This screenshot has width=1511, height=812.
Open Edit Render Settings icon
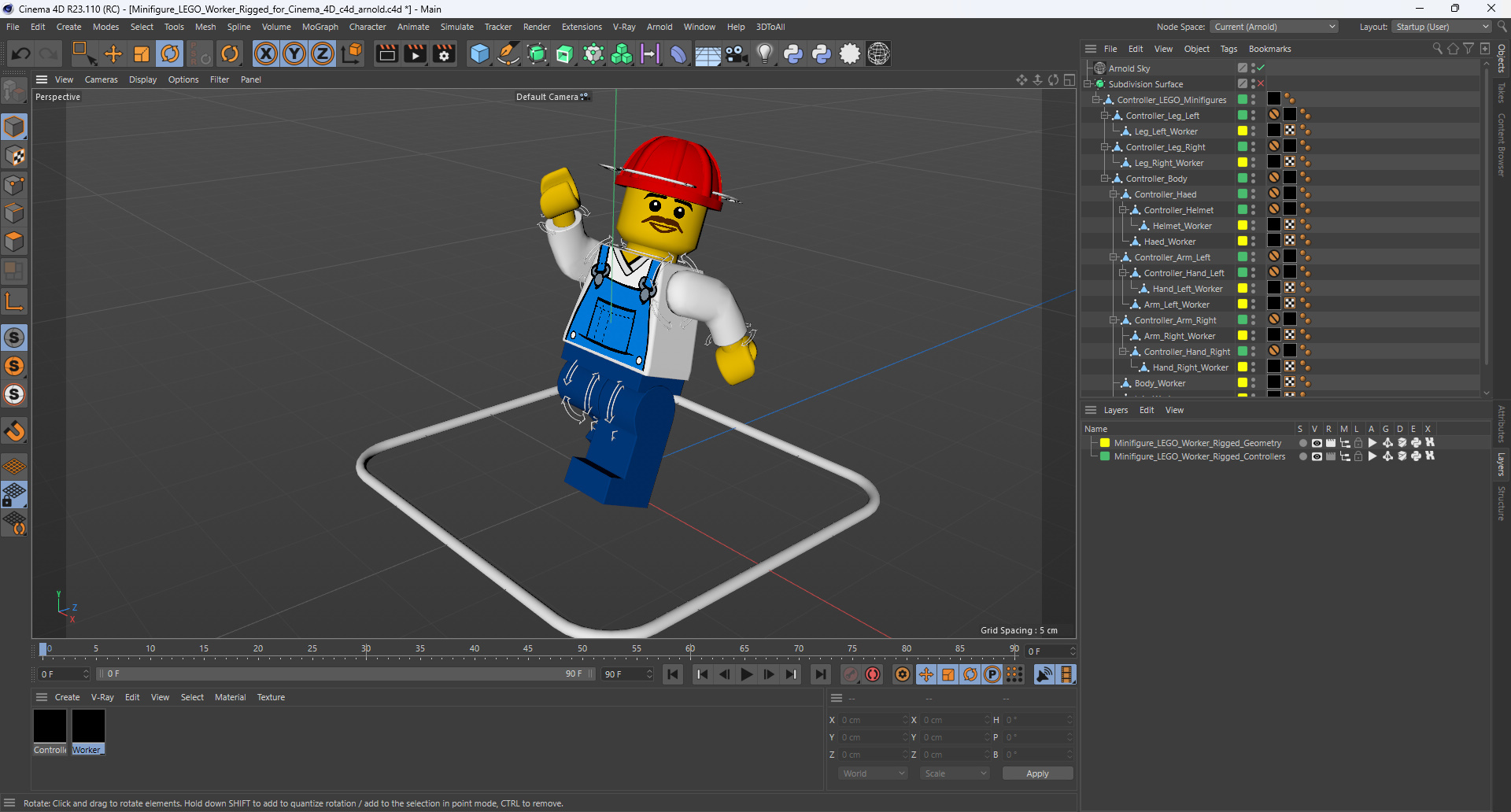(x=445, y=54)
